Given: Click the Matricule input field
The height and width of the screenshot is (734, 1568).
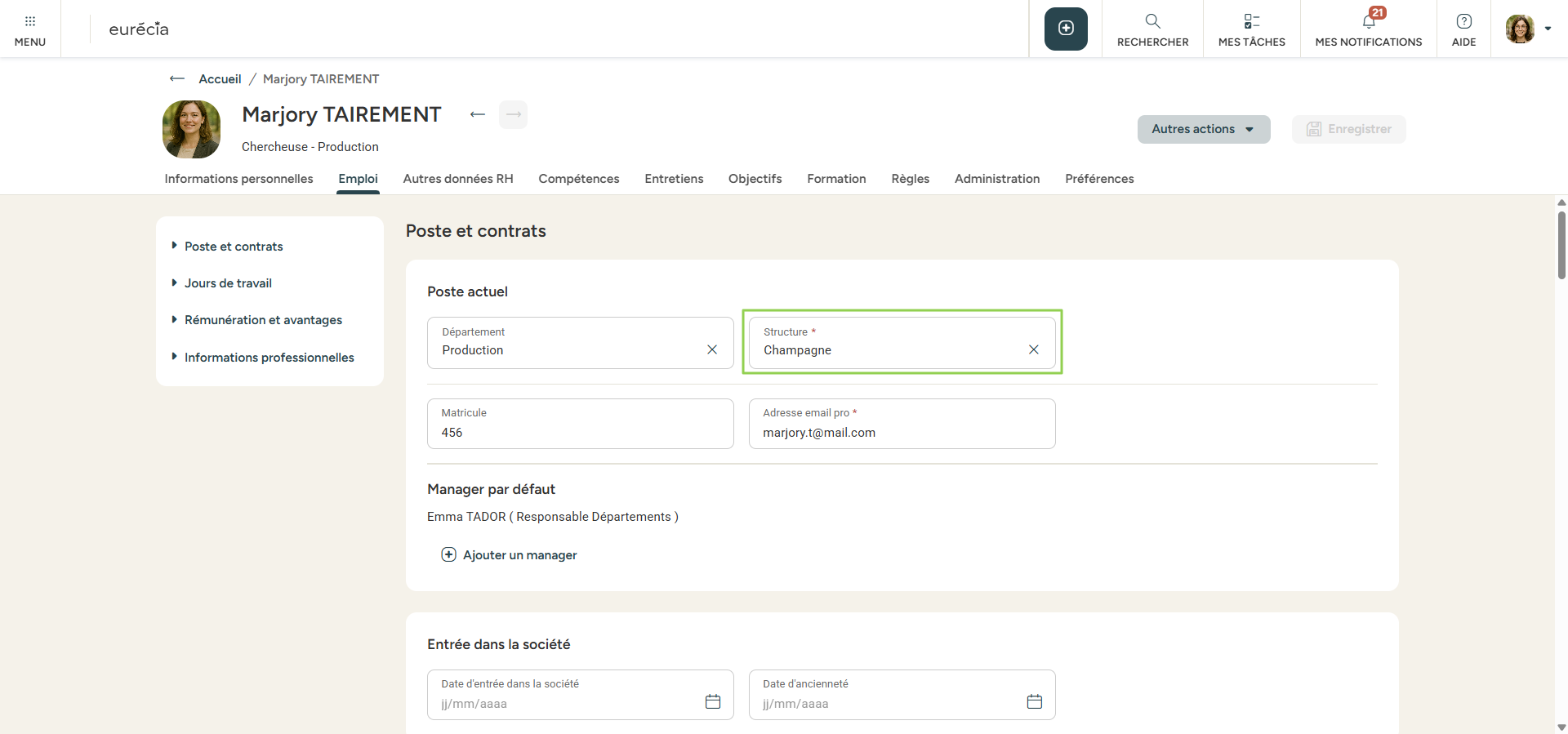Looking at the screenshot, I should coord(580,432).
